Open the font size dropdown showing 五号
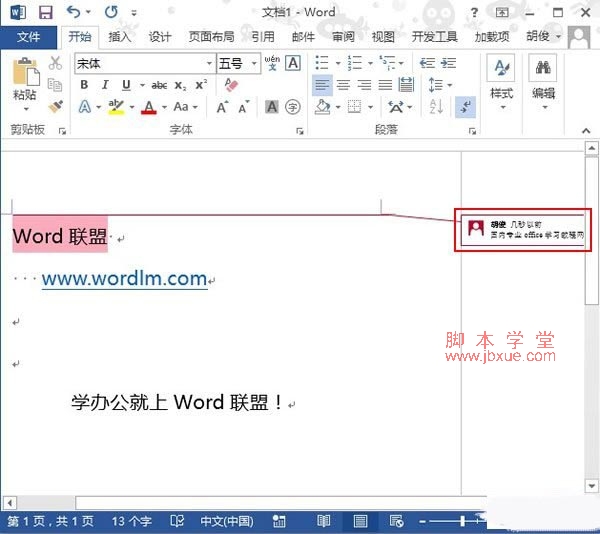Screen dimensions: 600x534 tap(238, 63)
